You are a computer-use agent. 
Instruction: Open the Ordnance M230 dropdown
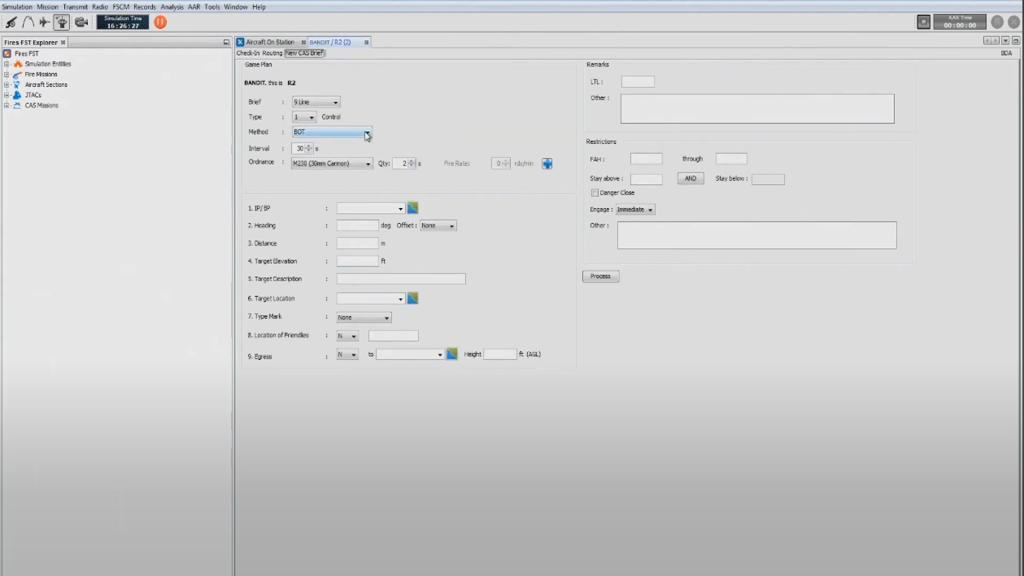tap(368, 163)
